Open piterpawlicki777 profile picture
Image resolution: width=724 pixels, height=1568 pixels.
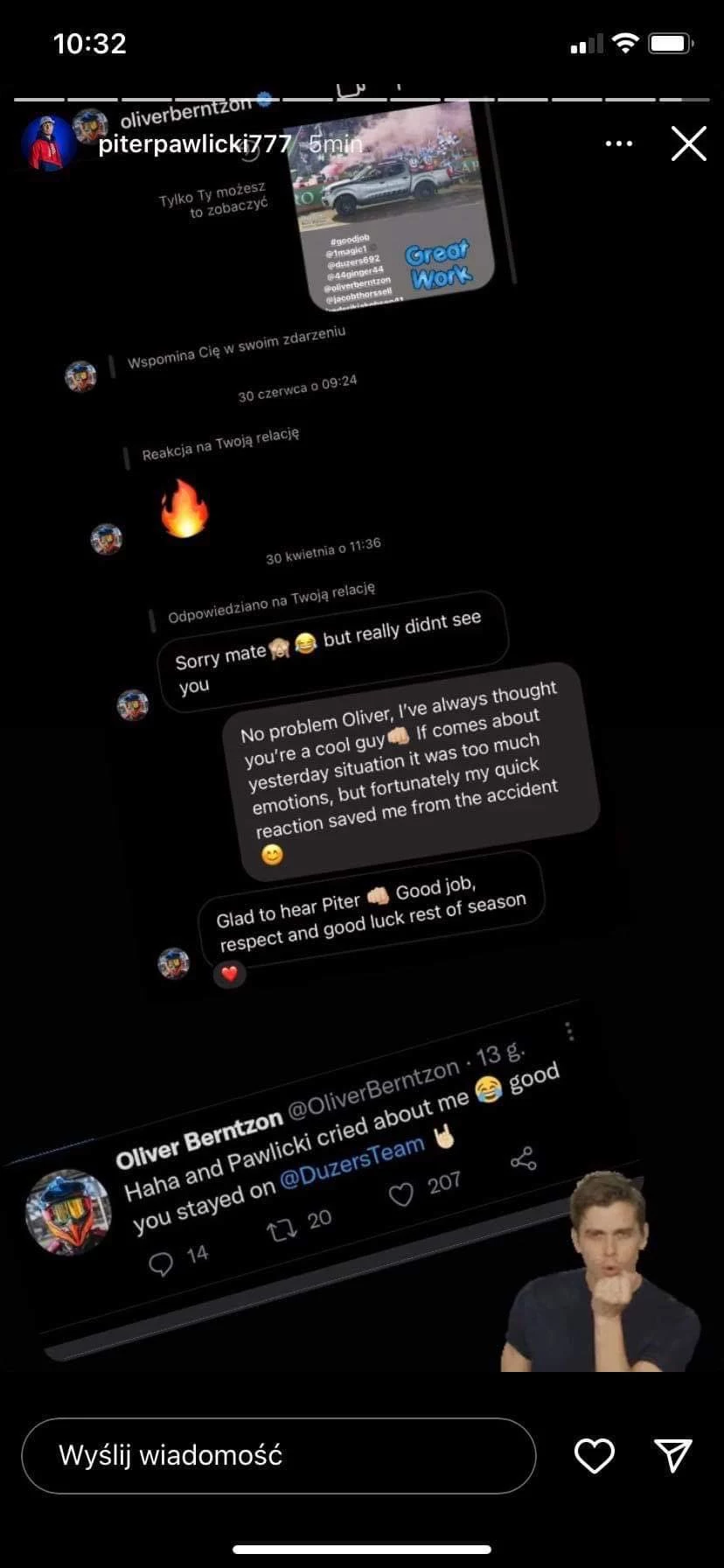[50, 143]
